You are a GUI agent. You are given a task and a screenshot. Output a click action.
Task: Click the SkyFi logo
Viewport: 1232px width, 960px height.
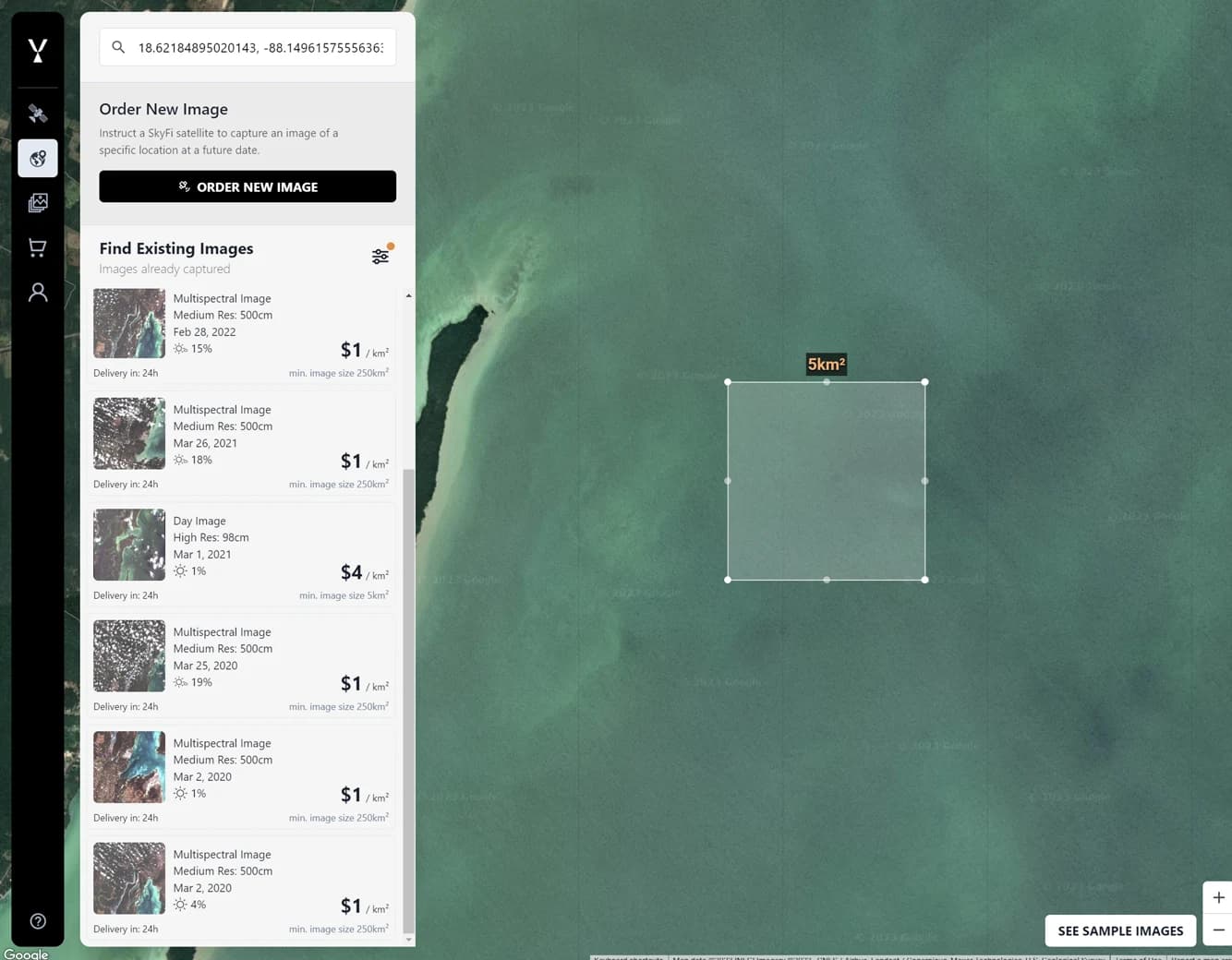pos(37,50)
